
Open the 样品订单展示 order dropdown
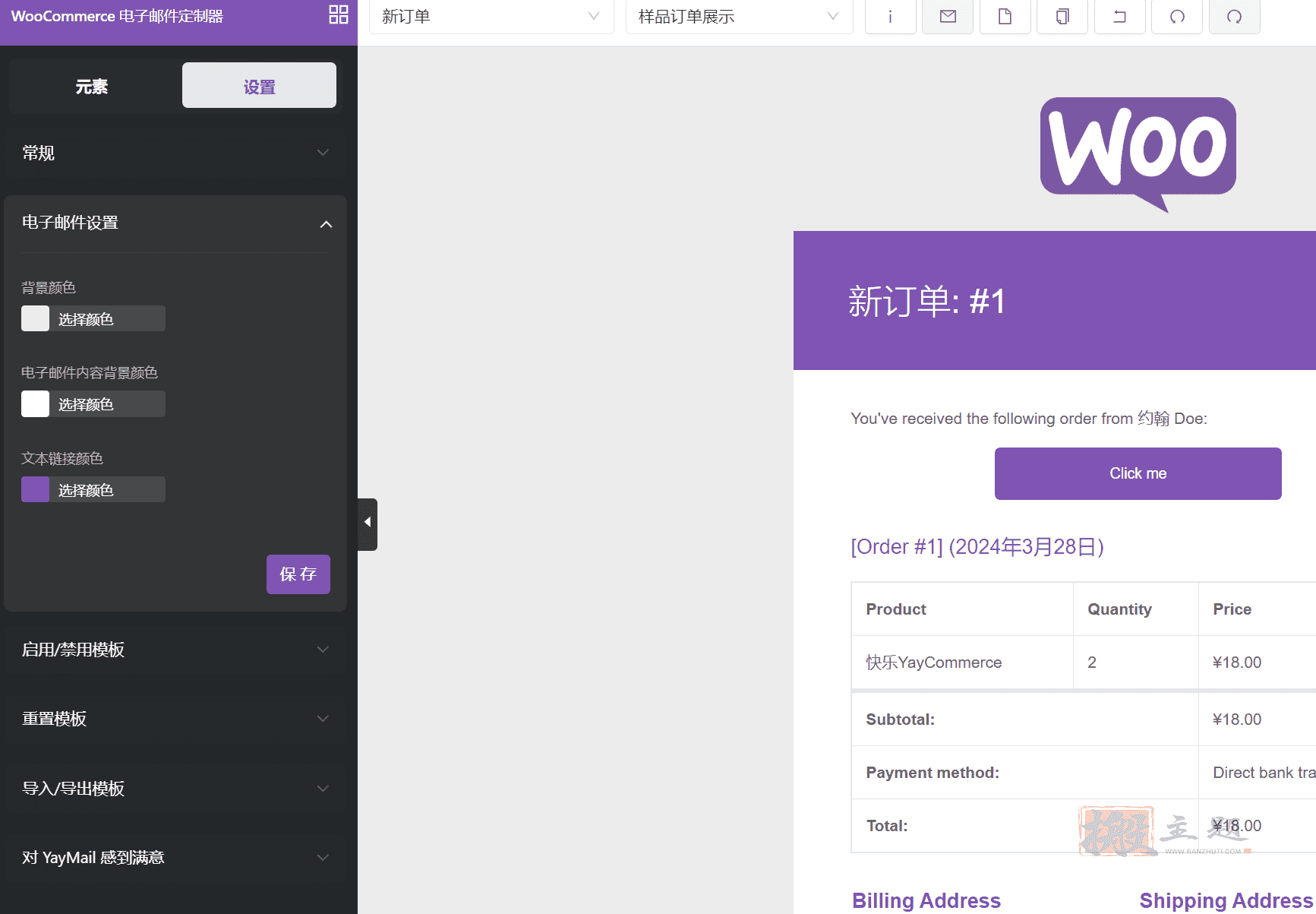pos(739,17)
